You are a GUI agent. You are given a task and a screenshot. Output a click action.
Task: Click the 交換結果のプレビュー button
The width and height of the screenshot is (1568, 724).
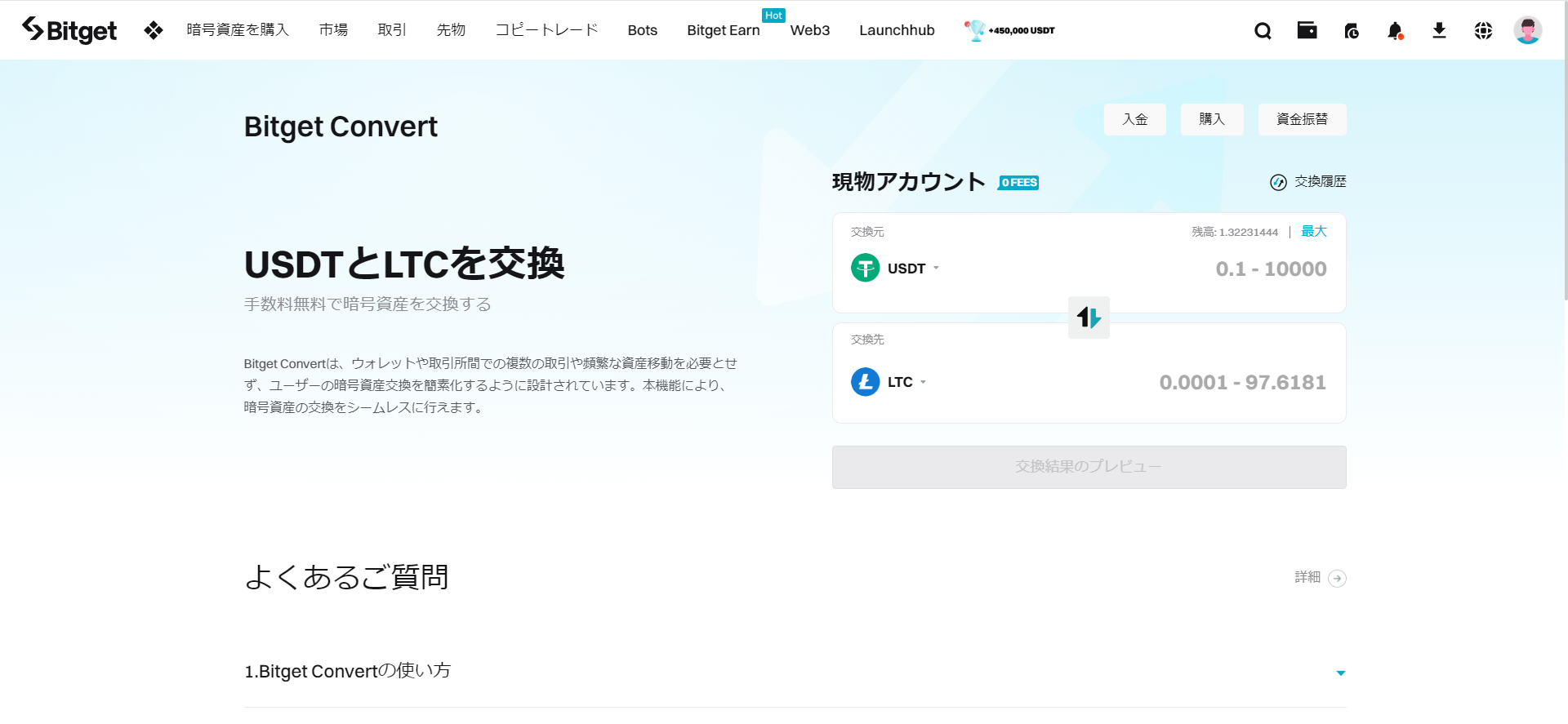[1089, 467]
